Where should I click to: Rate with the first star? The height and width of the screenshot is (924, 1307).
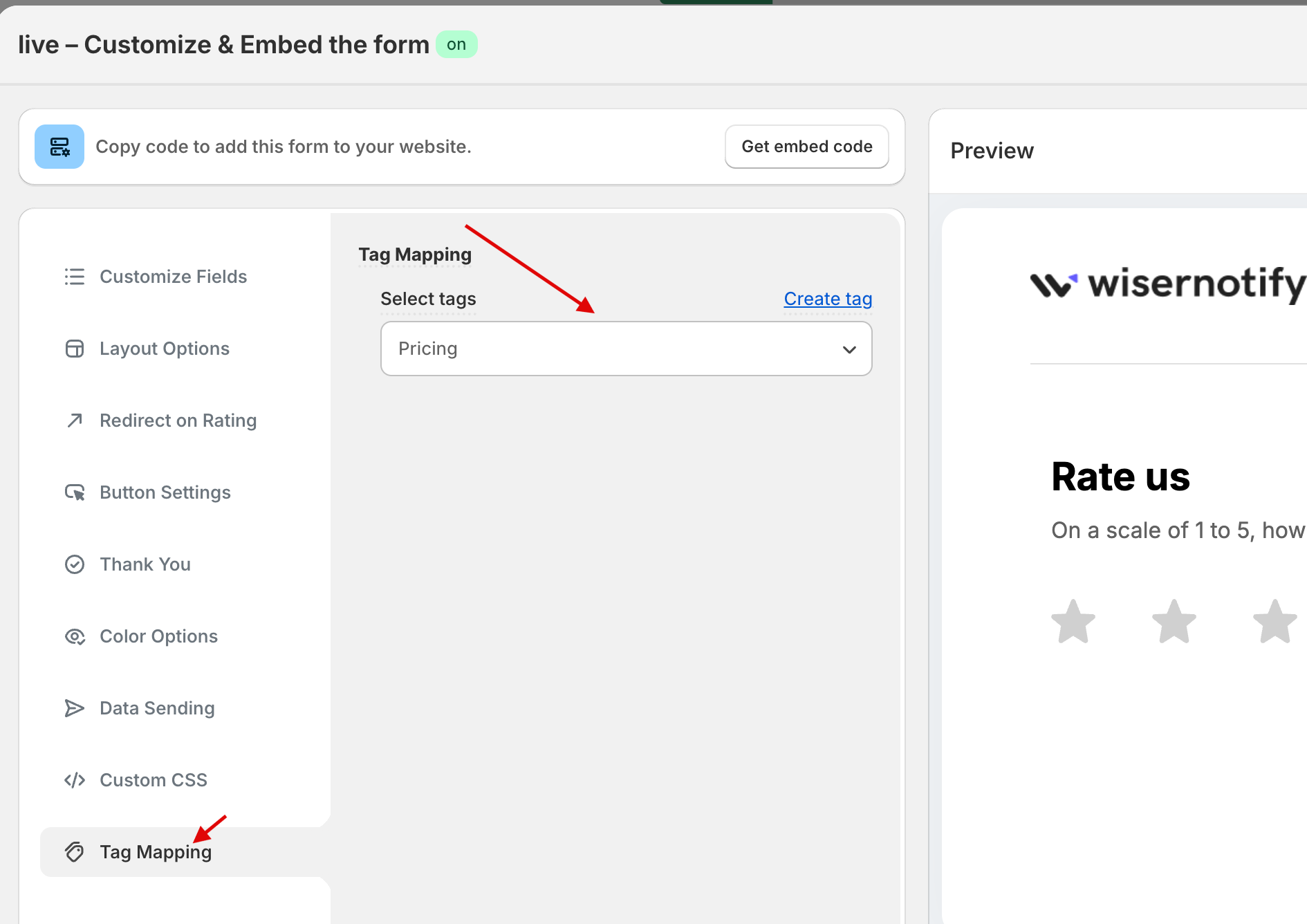click(x=1073, y=621)
